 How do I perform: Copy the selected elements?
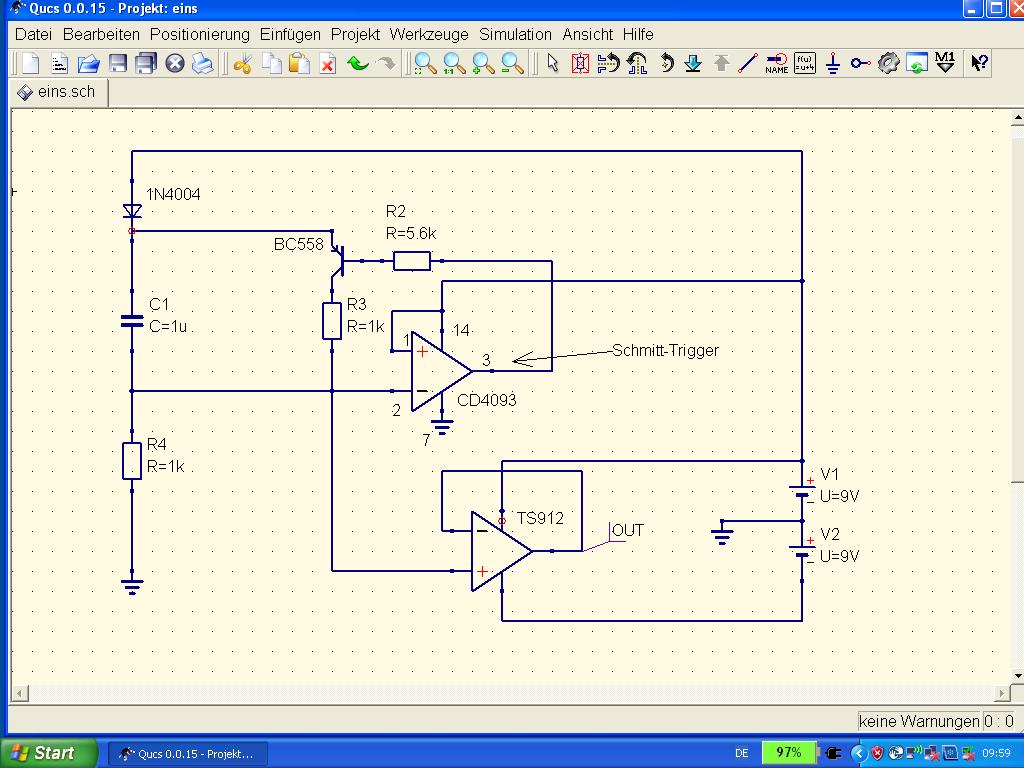pos(271,63)
